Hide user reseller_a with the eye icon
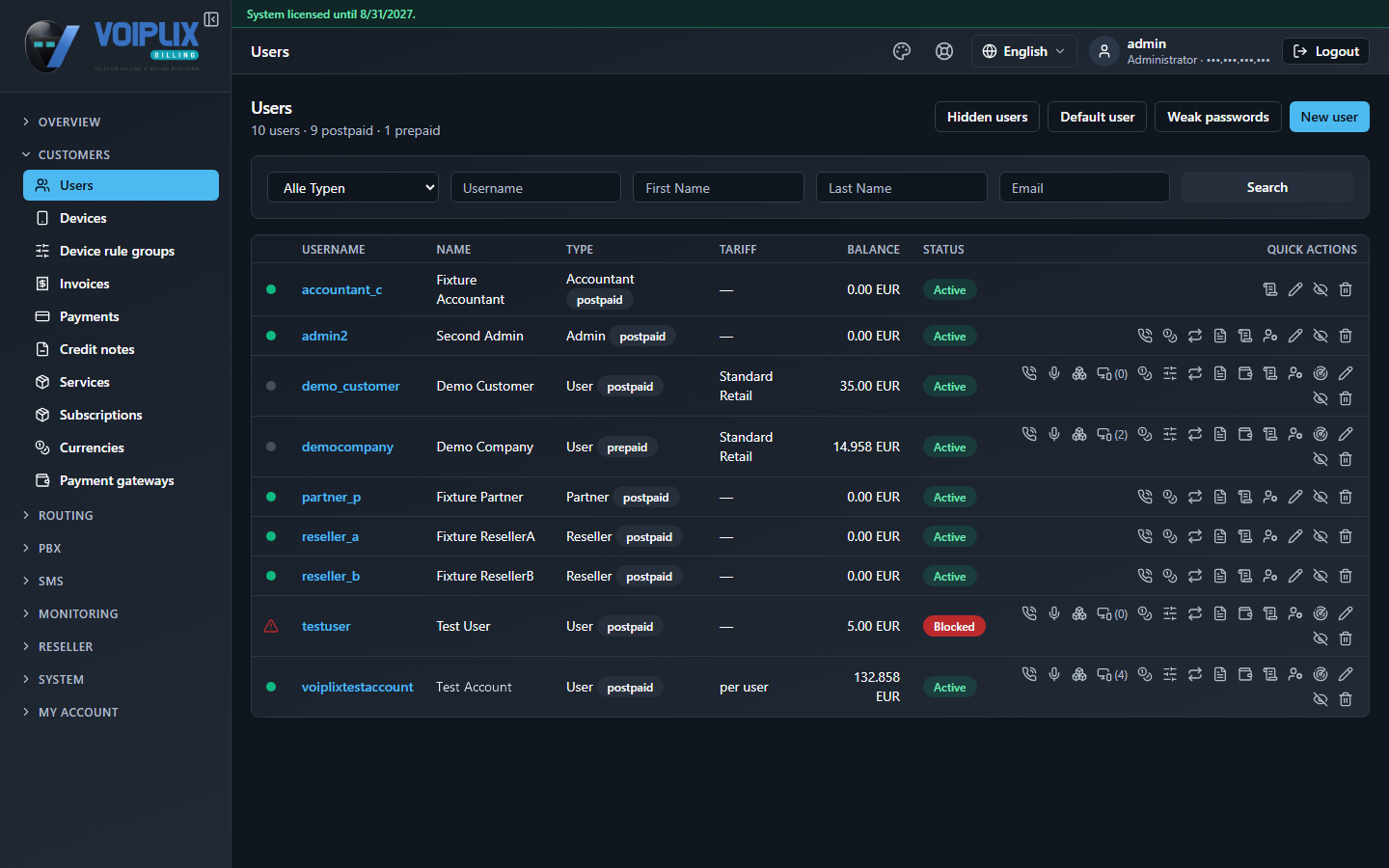The width and height of the screenshot is (1389, 868). [x=1321, y=536]
